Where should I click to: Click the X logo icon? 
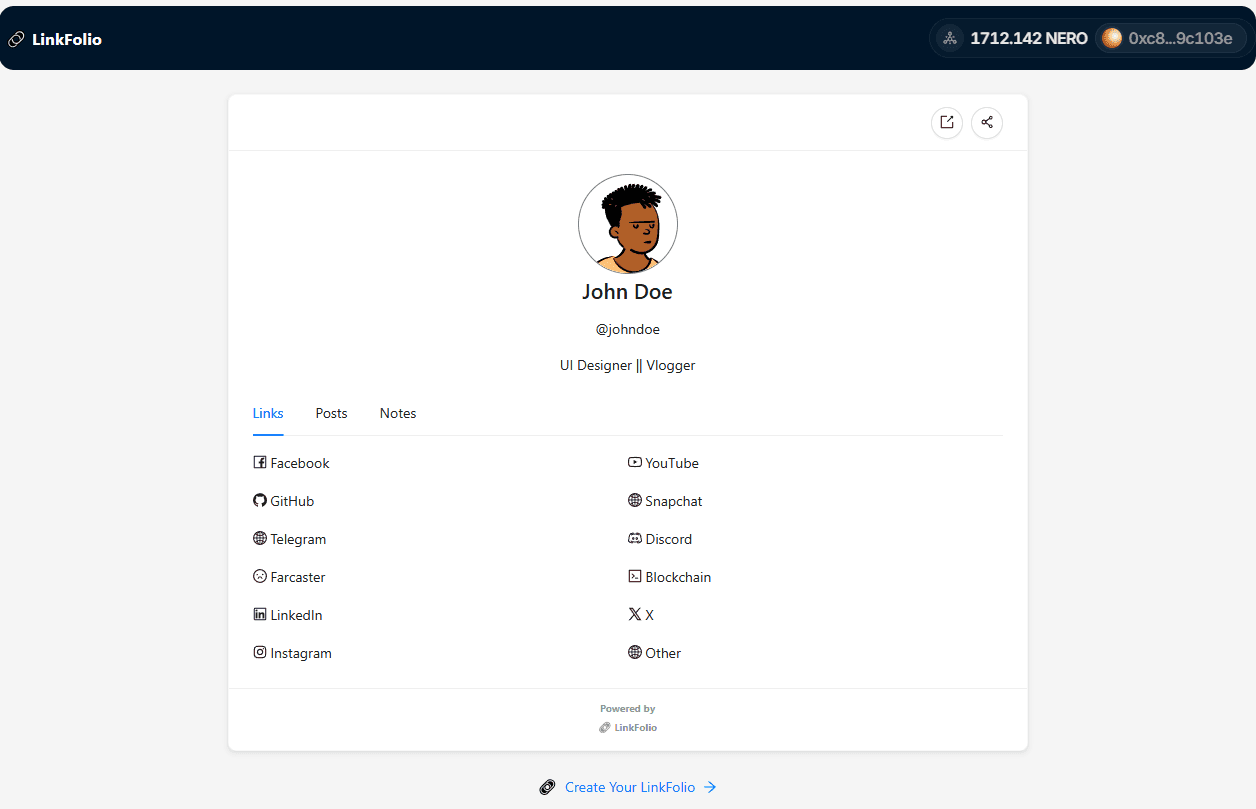tap(635, 615)
